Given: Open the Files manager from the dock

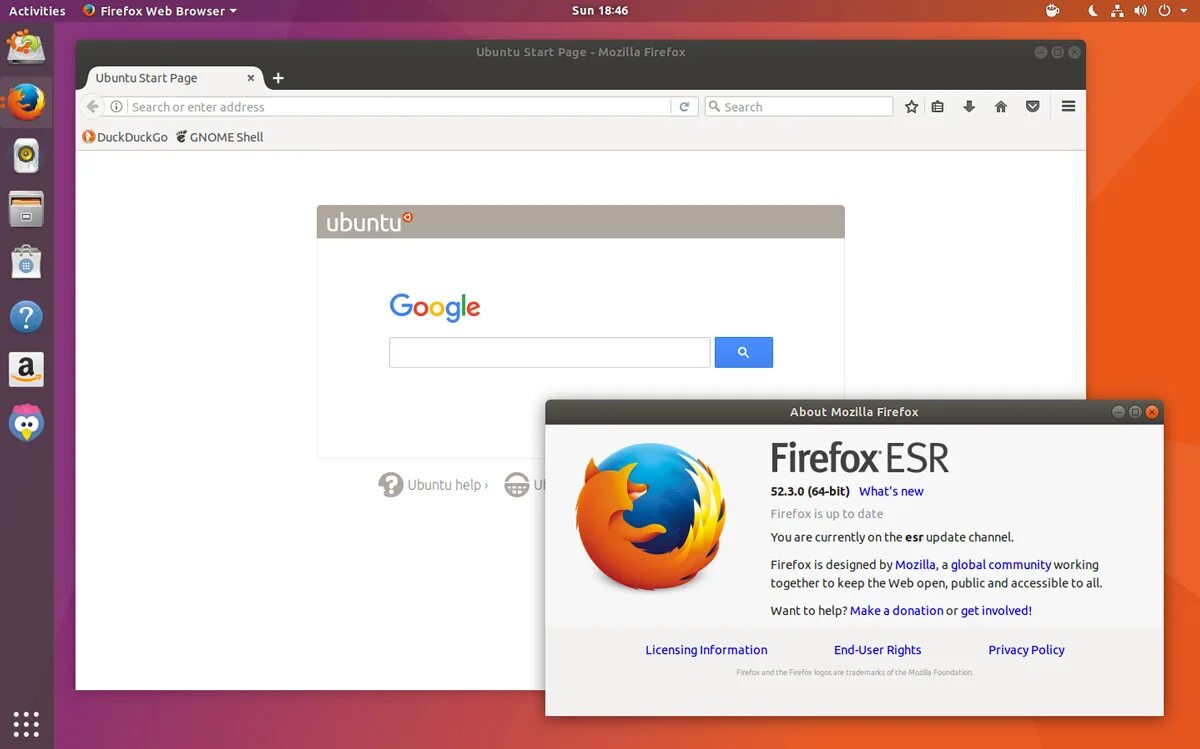Looking at the screenshot, I should tap(26, 209).
